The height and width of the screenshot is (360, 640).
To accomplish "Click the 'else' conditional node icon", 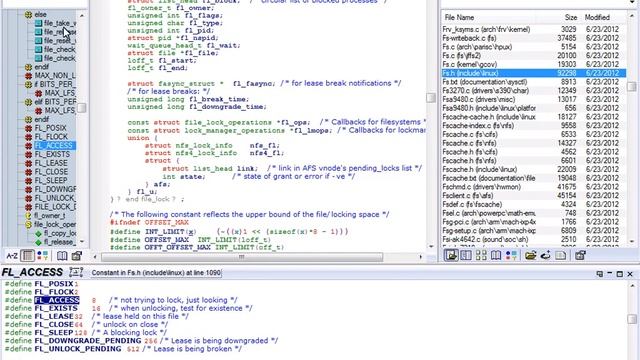I will [x=28, y=15].
